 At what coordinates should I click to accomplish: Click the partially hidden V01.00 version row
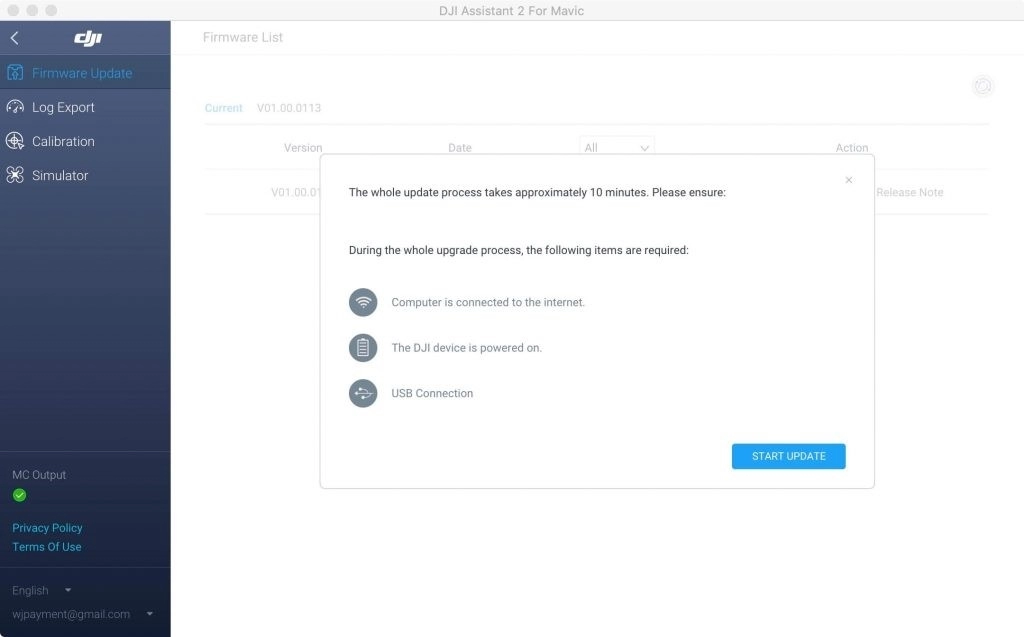[x=296, y=192]
